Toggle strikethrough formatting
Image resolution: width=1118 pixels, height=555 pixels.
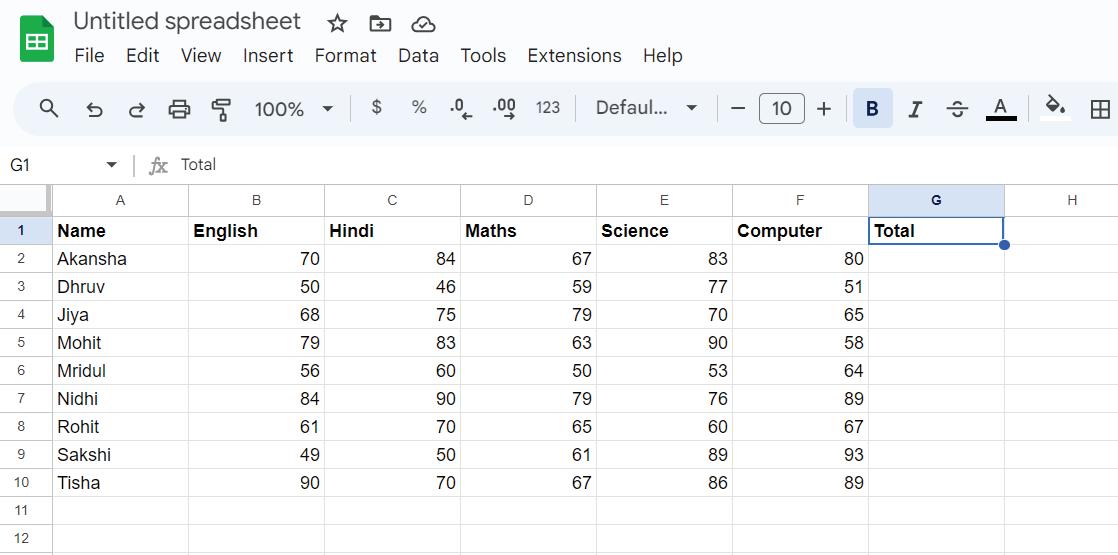(x=957, y=109)
